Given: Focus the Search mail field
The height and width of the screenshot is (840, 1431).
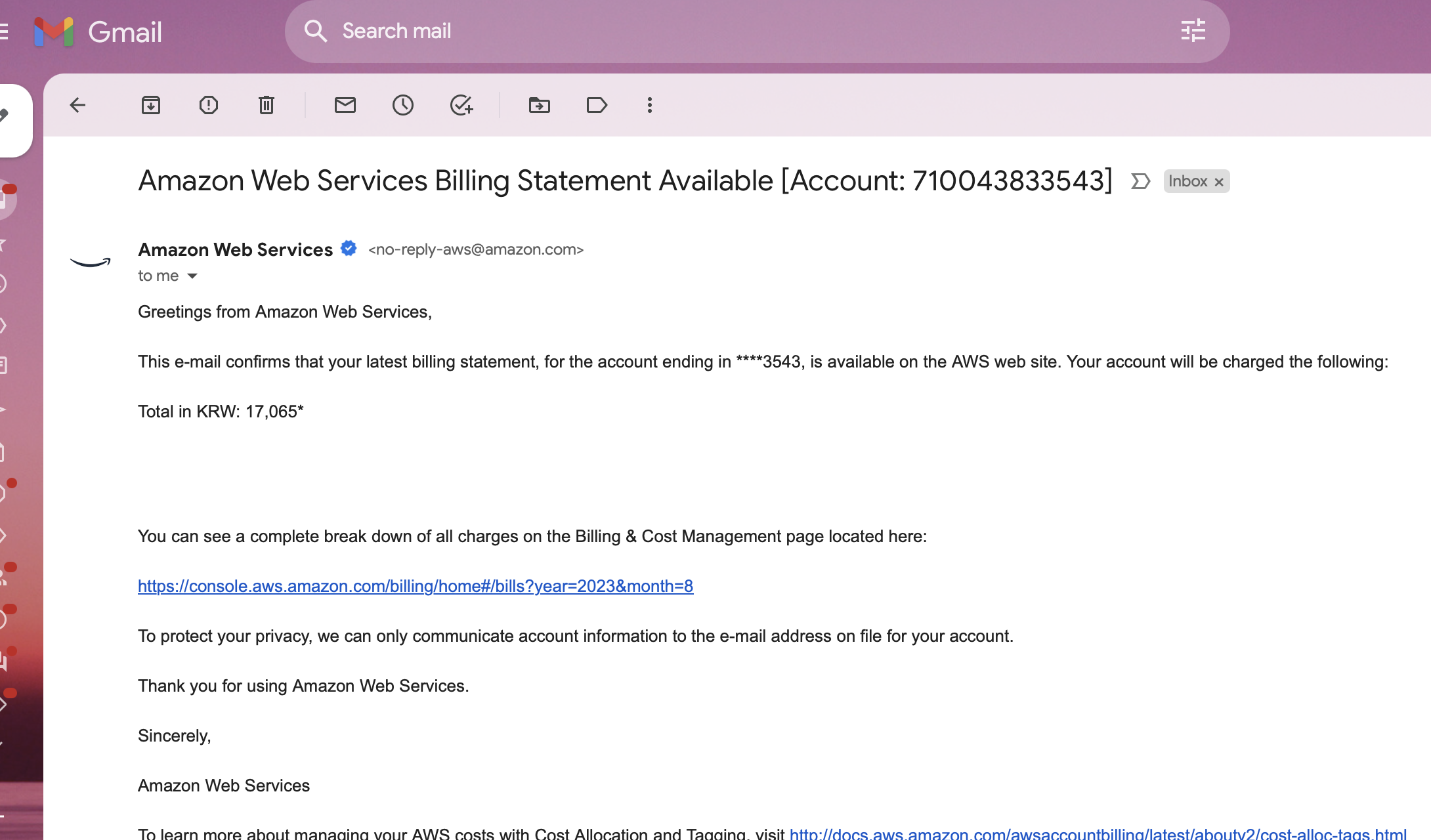Looking at the screenshot, I should coord(757,31).
